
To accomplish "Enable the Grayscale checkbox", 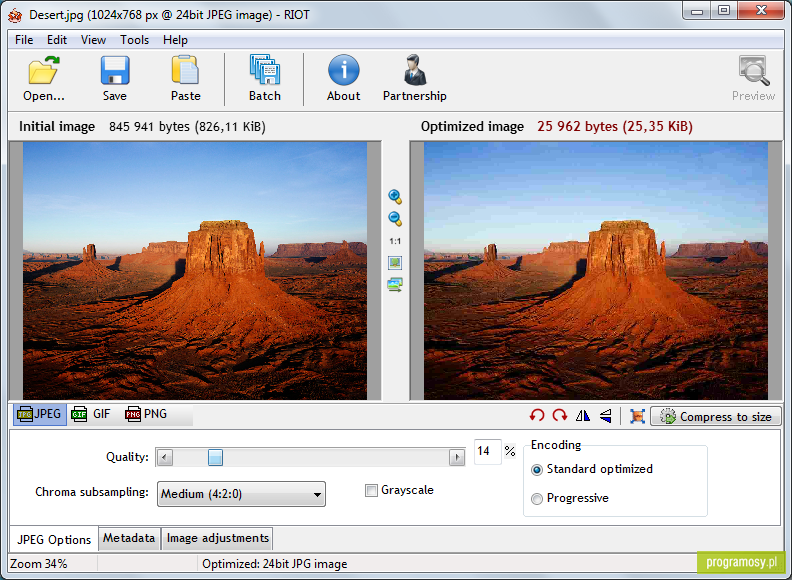I will [371, 491].
